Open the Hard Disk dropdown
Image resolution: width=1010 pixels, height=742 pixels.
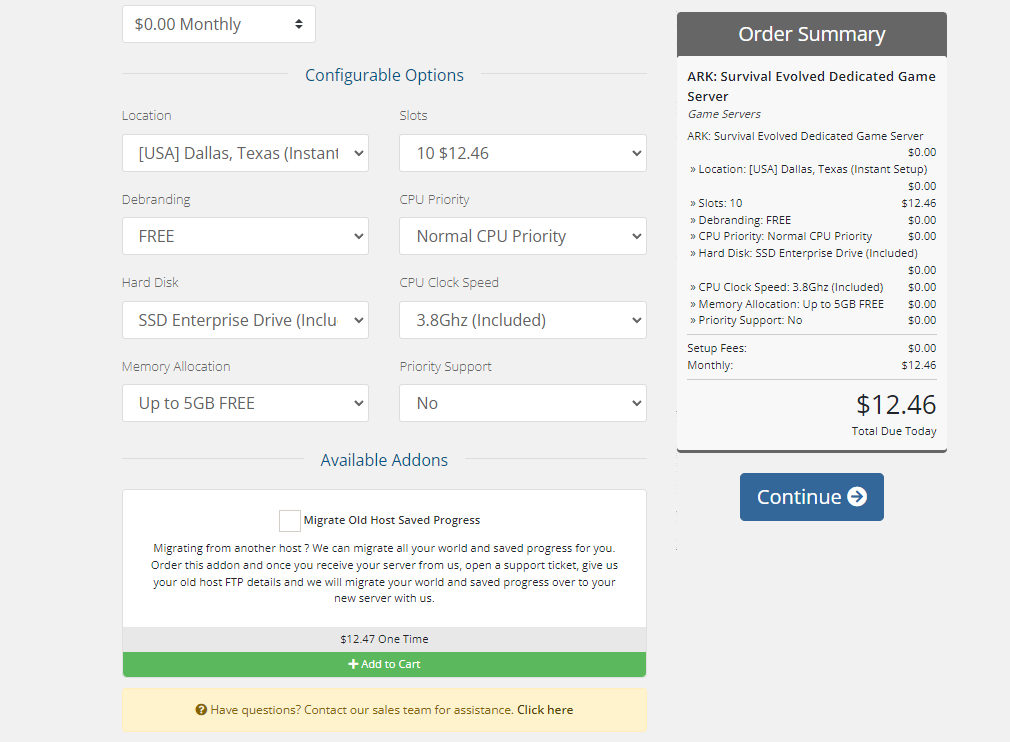(x=245, y=319)
